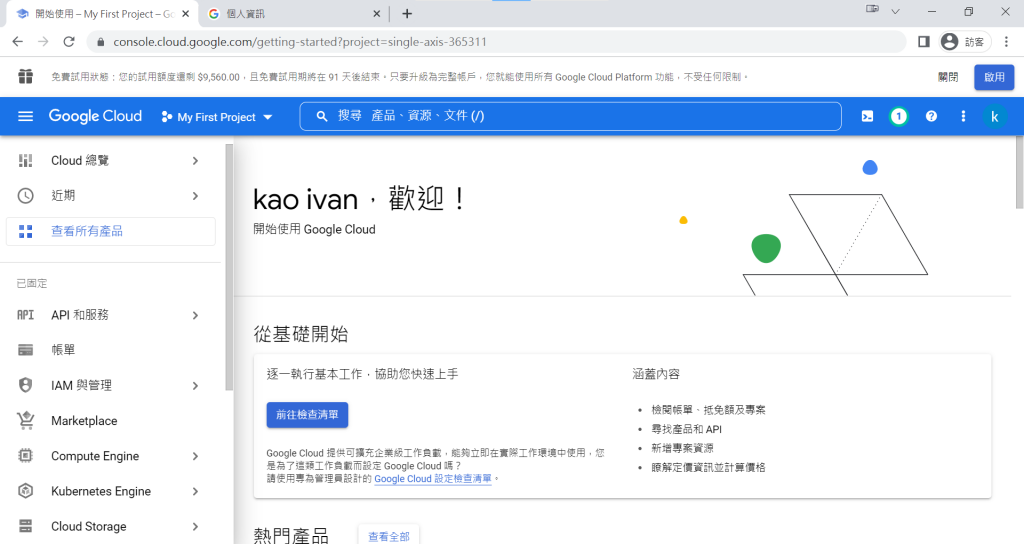Click the IAM shield icon

[x=25, y=385]
